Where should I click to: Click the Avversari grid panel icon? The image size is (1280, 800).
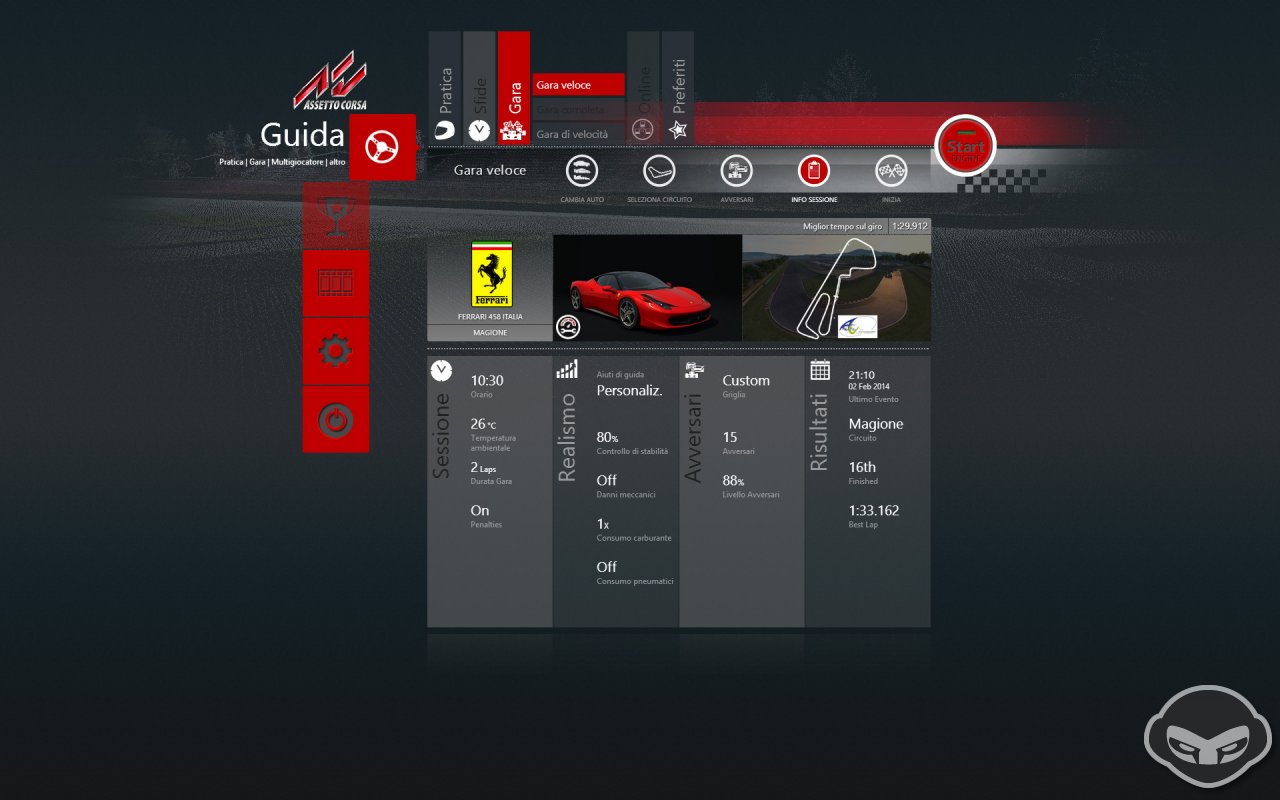coord(692,370)
